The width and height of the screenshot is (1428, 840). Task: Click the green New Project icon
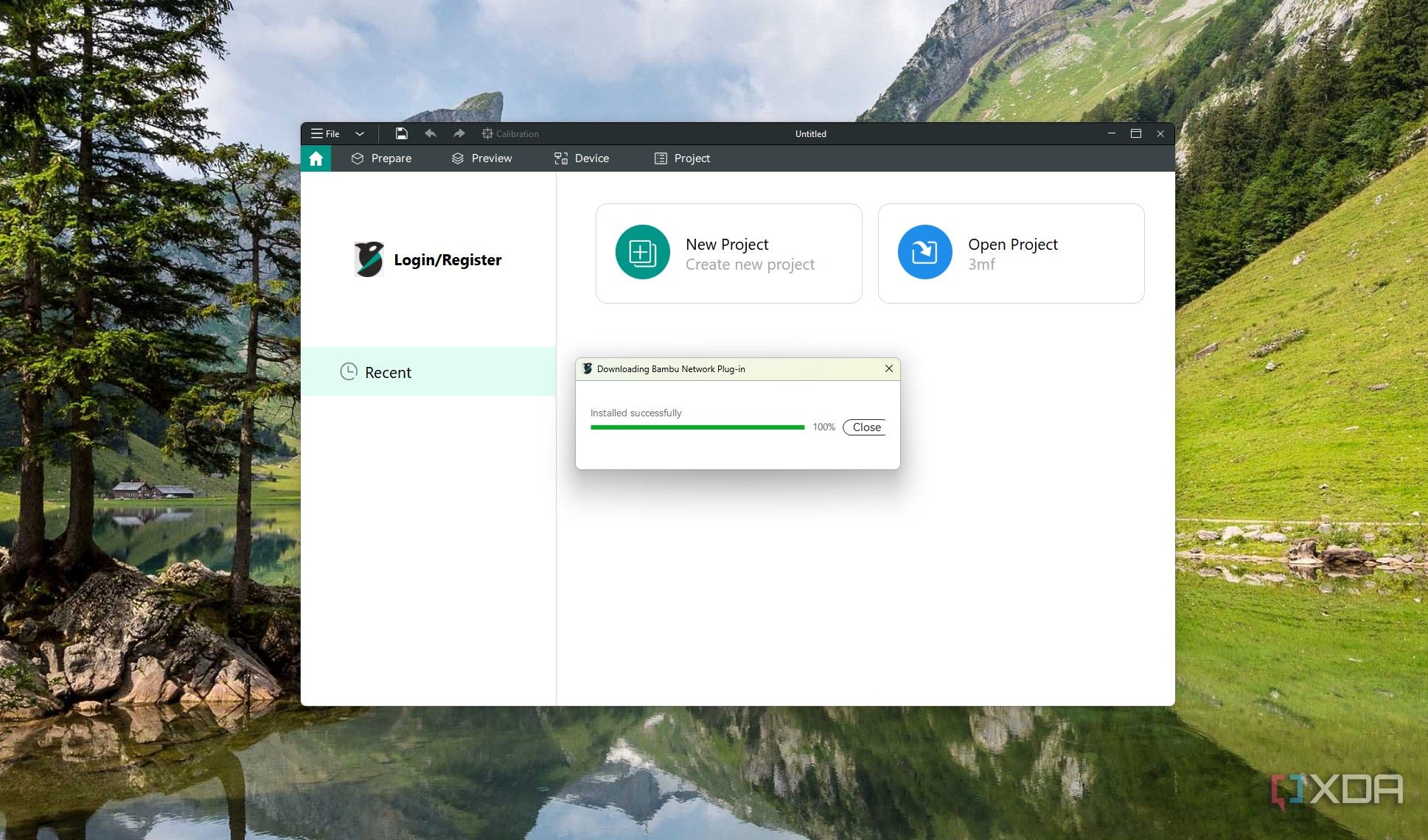pyautogui.click(x=642, y=252)
